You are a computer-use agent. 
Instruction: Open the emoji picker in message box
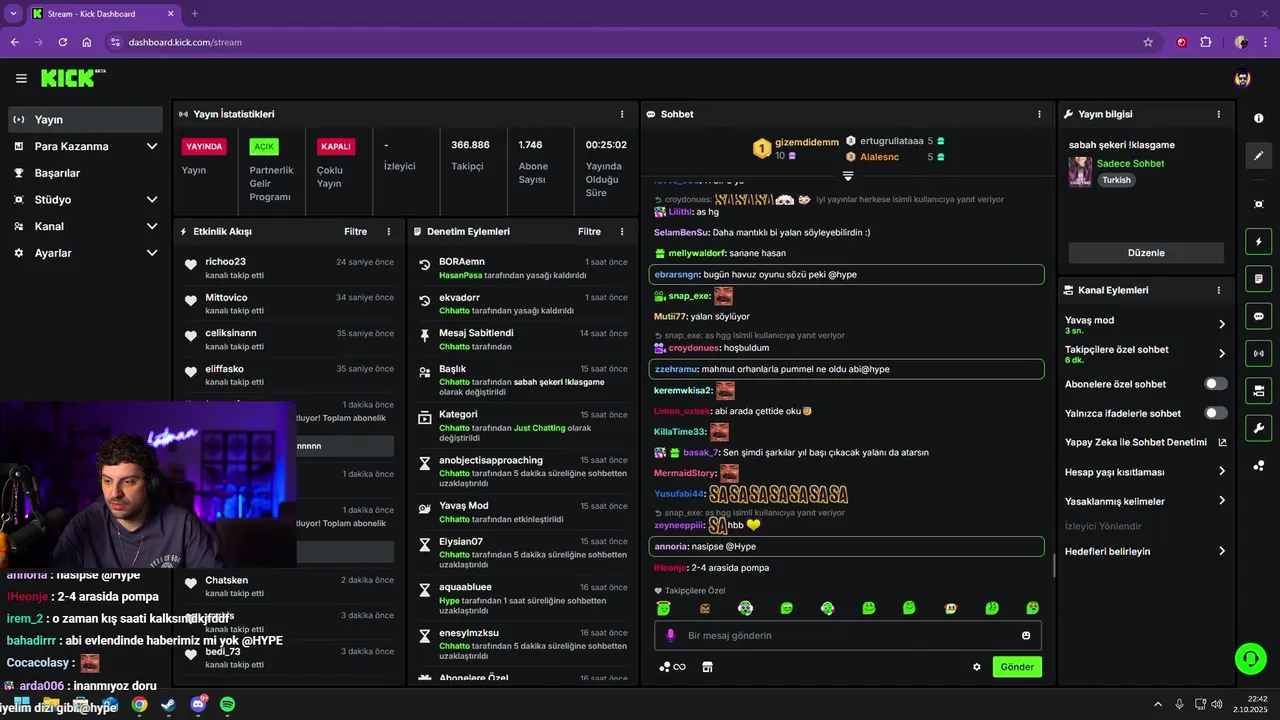click(1026, 635)
